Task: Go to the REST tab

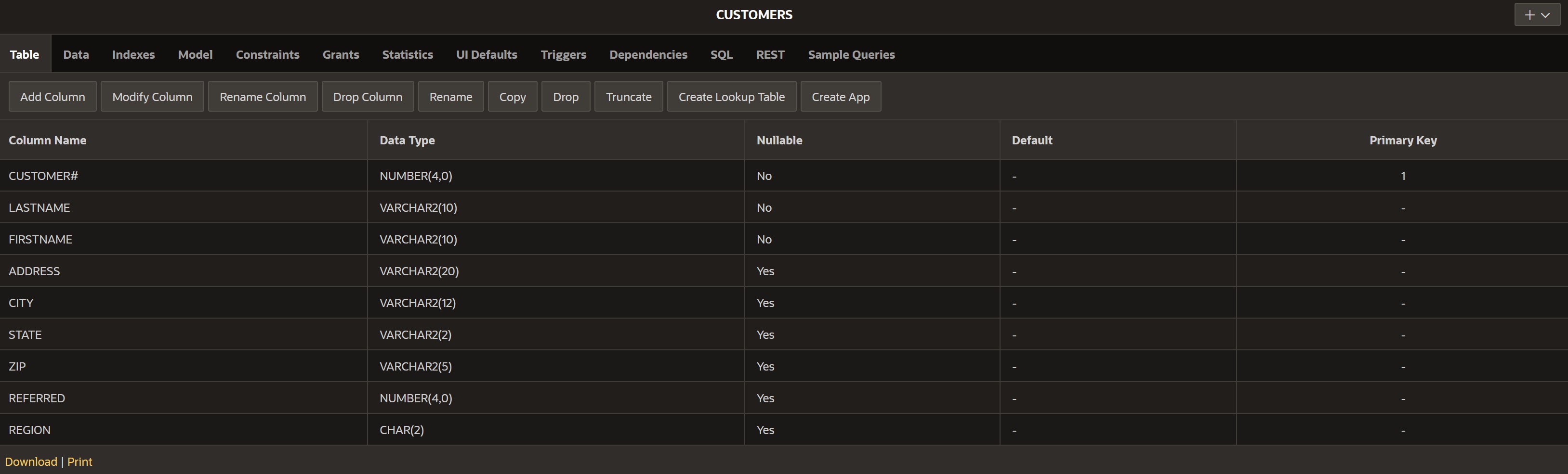Action: tap(770, 54)
